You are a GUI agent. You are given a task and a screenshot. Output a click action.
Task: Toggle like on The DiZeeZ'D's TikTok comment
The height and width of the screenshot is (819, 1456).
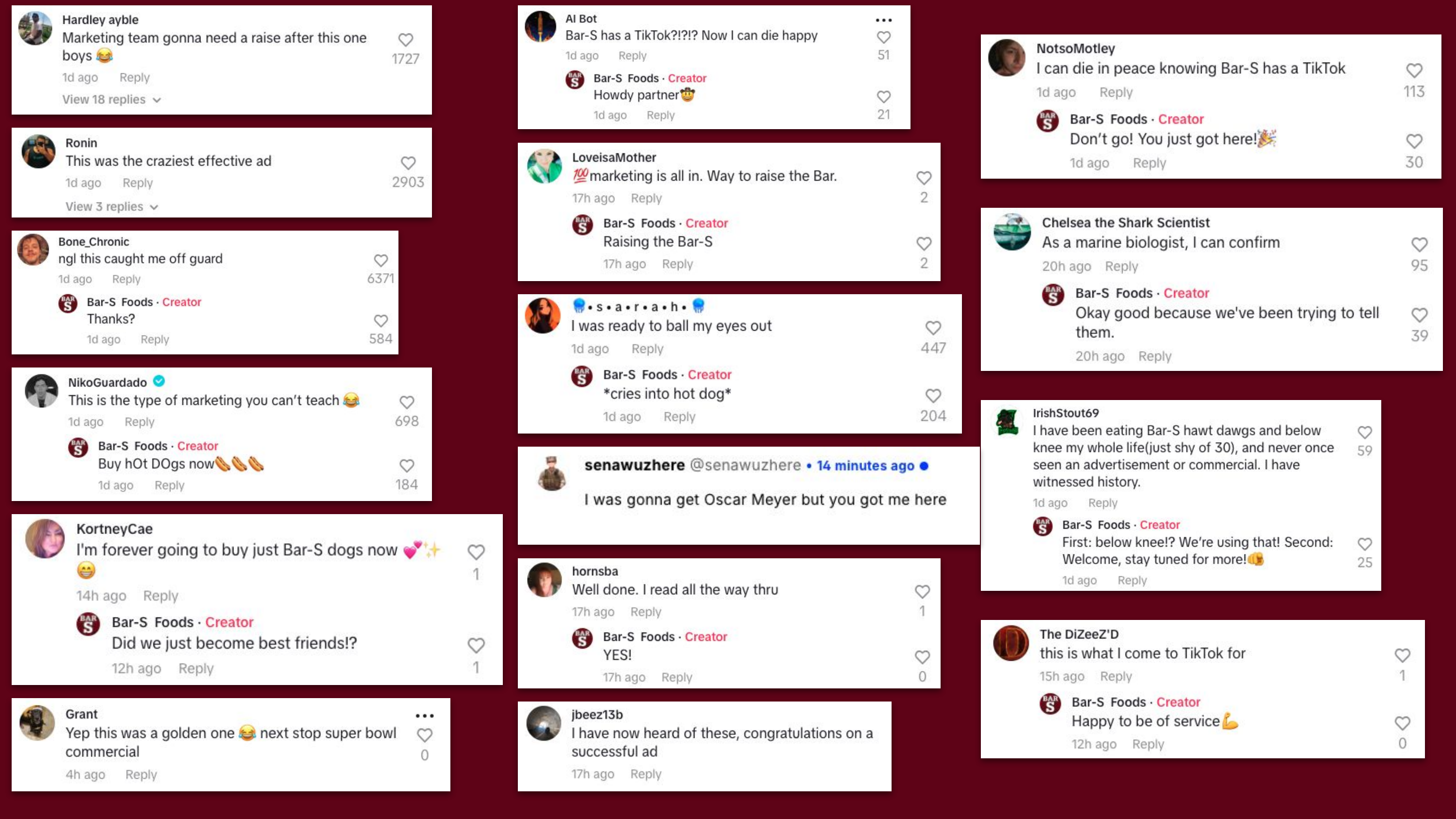click(x=1402, y=656)
